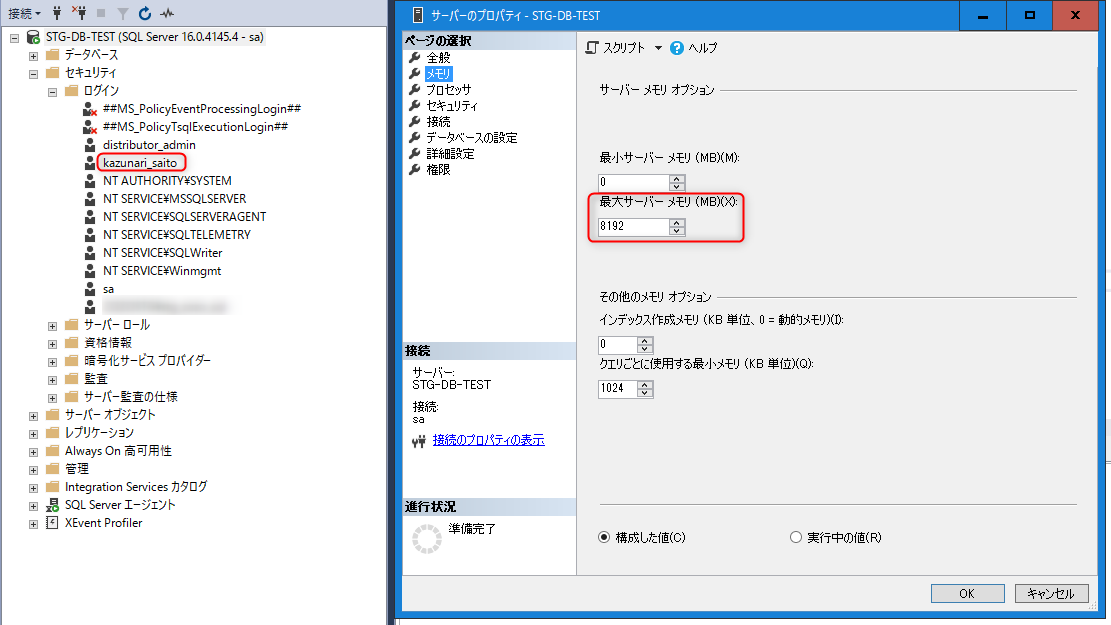Select the 実行中の値 radio button

[x=796, y=537]
